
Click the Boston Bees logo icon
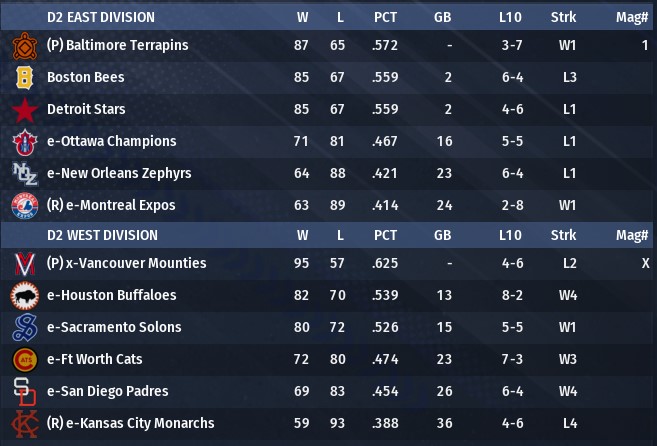(23, 78)
